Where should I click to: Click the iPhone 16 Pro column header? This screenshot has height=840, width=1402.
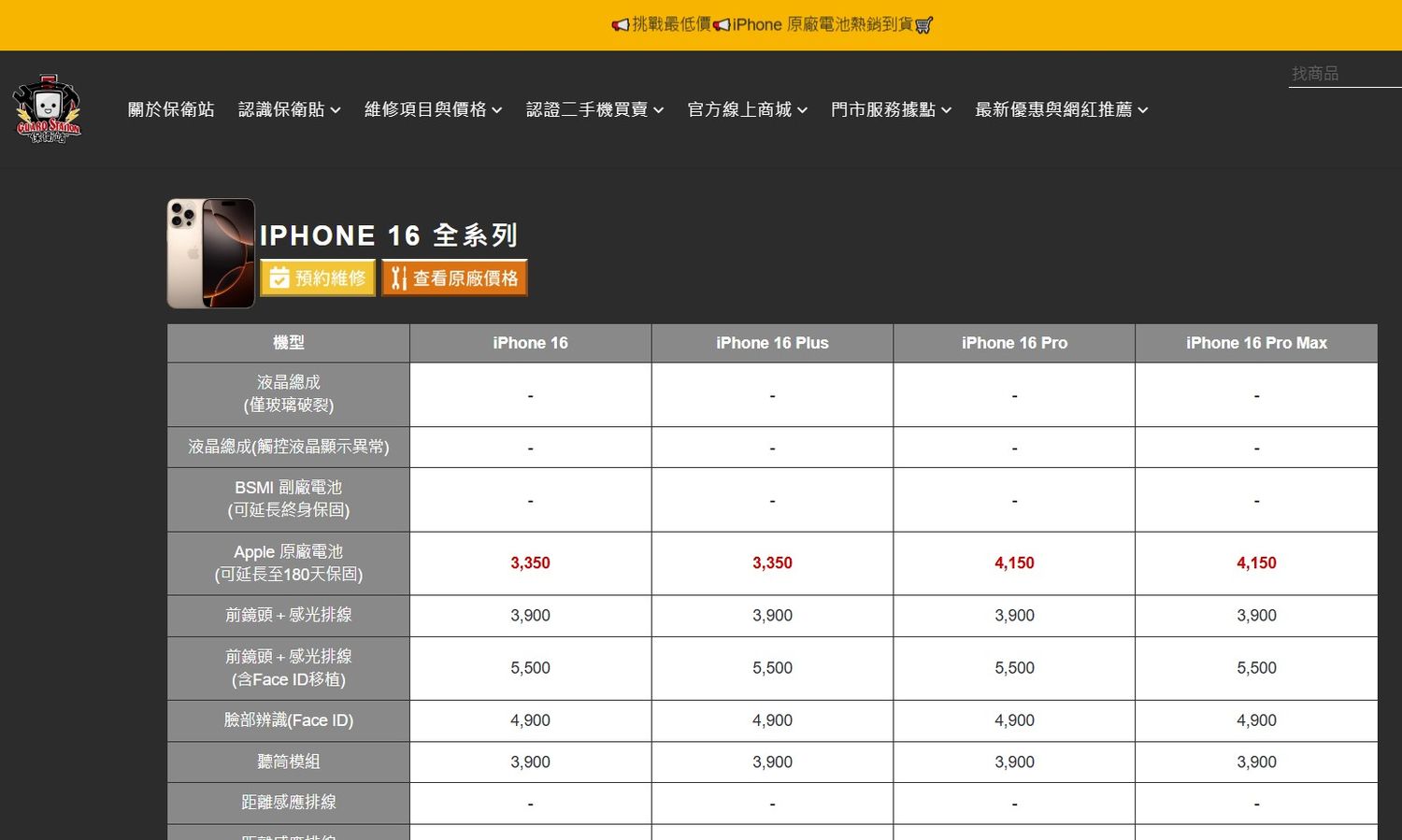click(1014, 343)
